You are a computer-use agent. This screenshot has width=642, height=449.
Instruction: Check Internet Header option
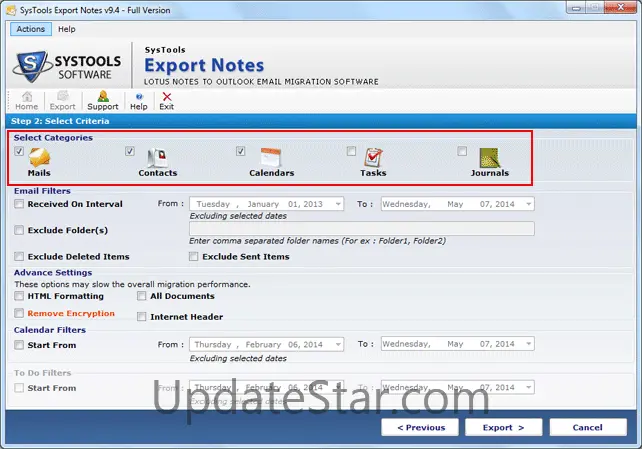pos(142,316)
